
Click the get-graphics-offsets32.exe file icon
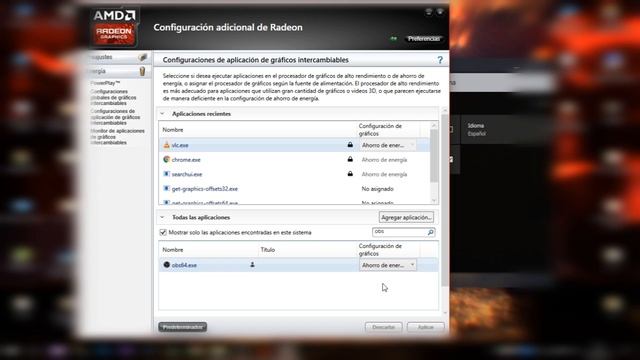(167, 189)
